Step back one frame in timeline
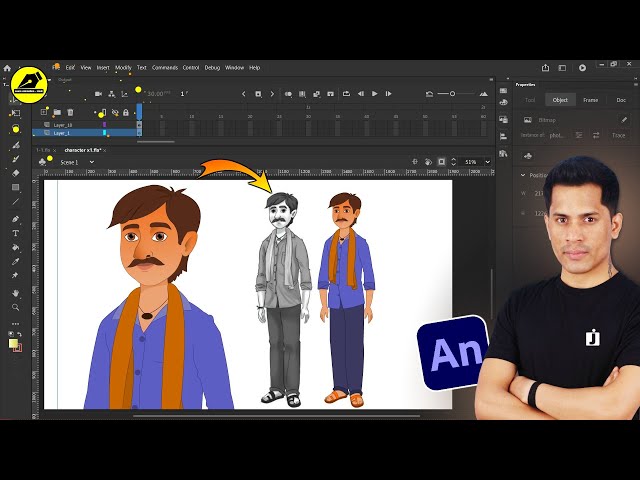The height and width of the screenshot is (480, 640). [361, 94]
